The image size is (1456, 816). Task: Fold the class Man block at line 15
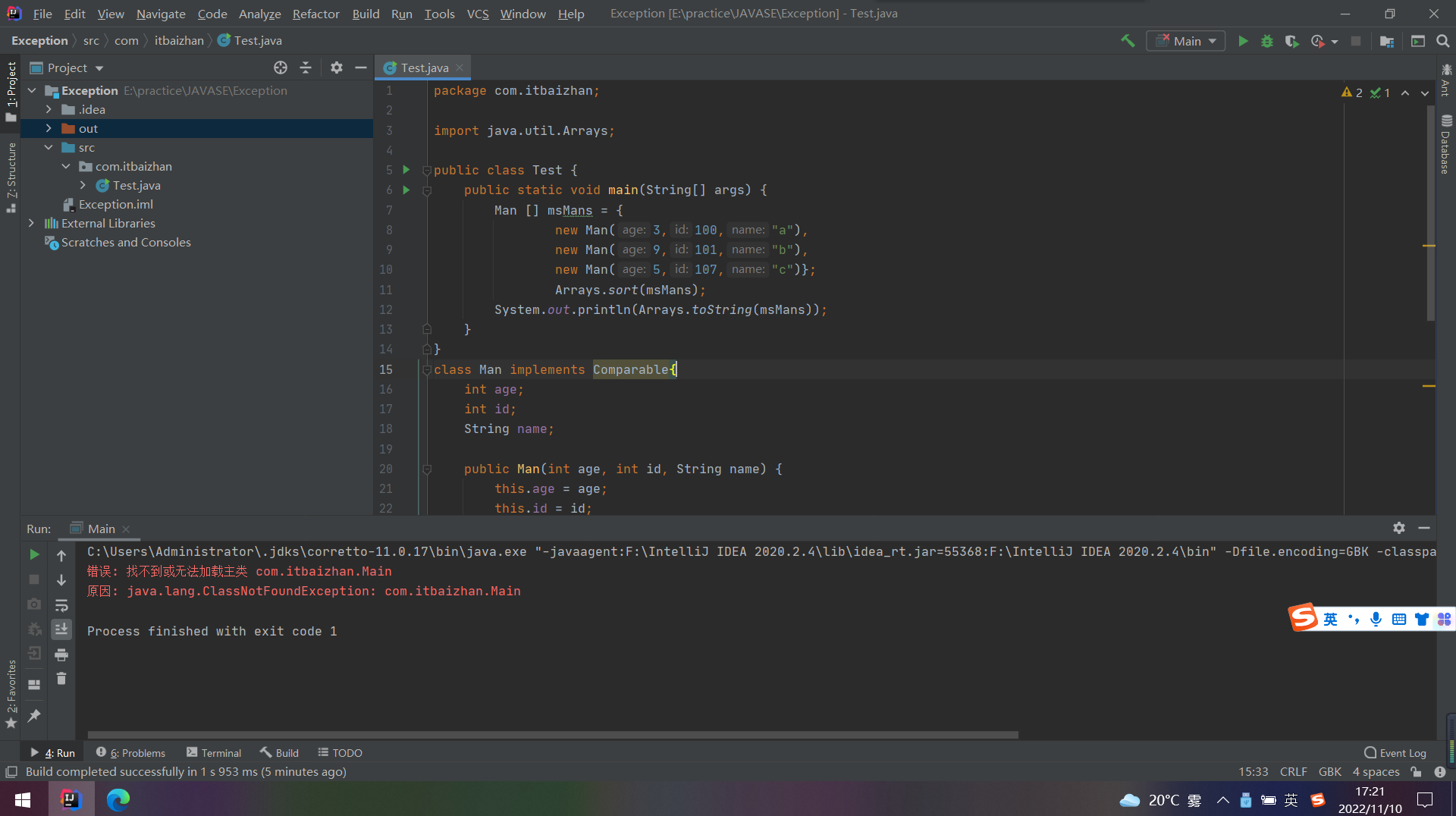[x=427, y=369]
